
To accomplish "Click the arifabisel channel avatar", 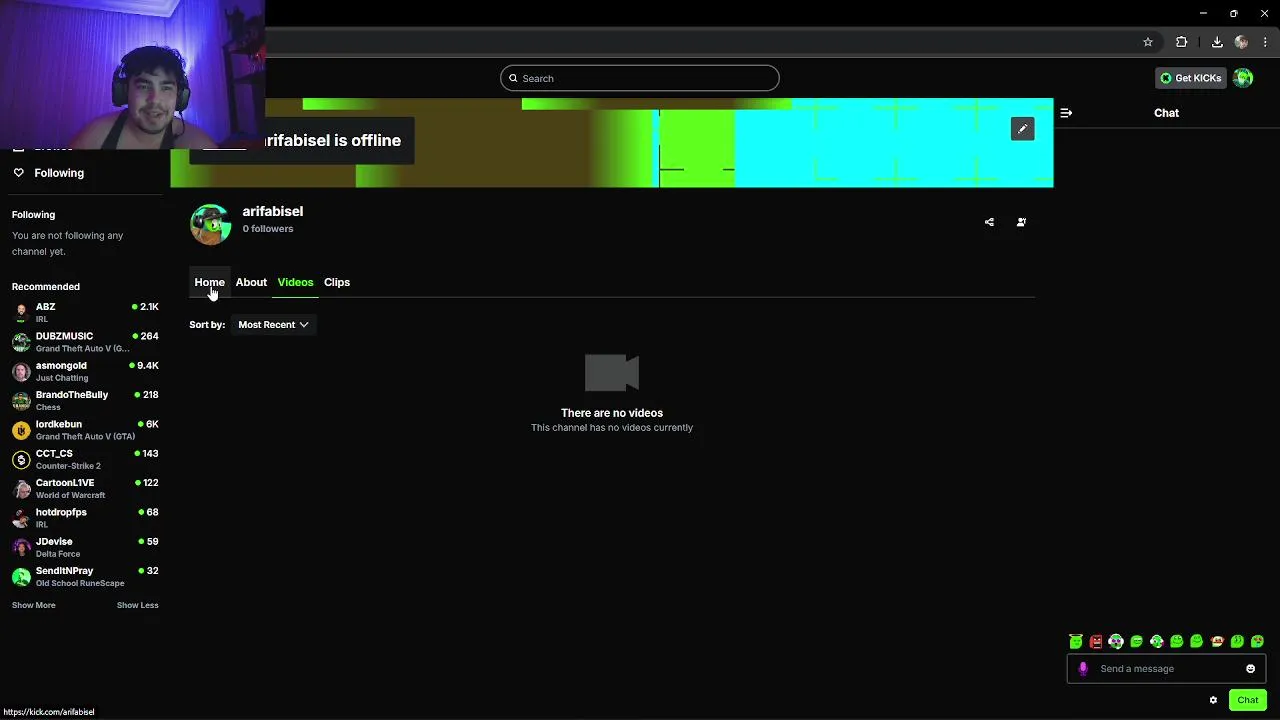I will [x=210, y=224].
